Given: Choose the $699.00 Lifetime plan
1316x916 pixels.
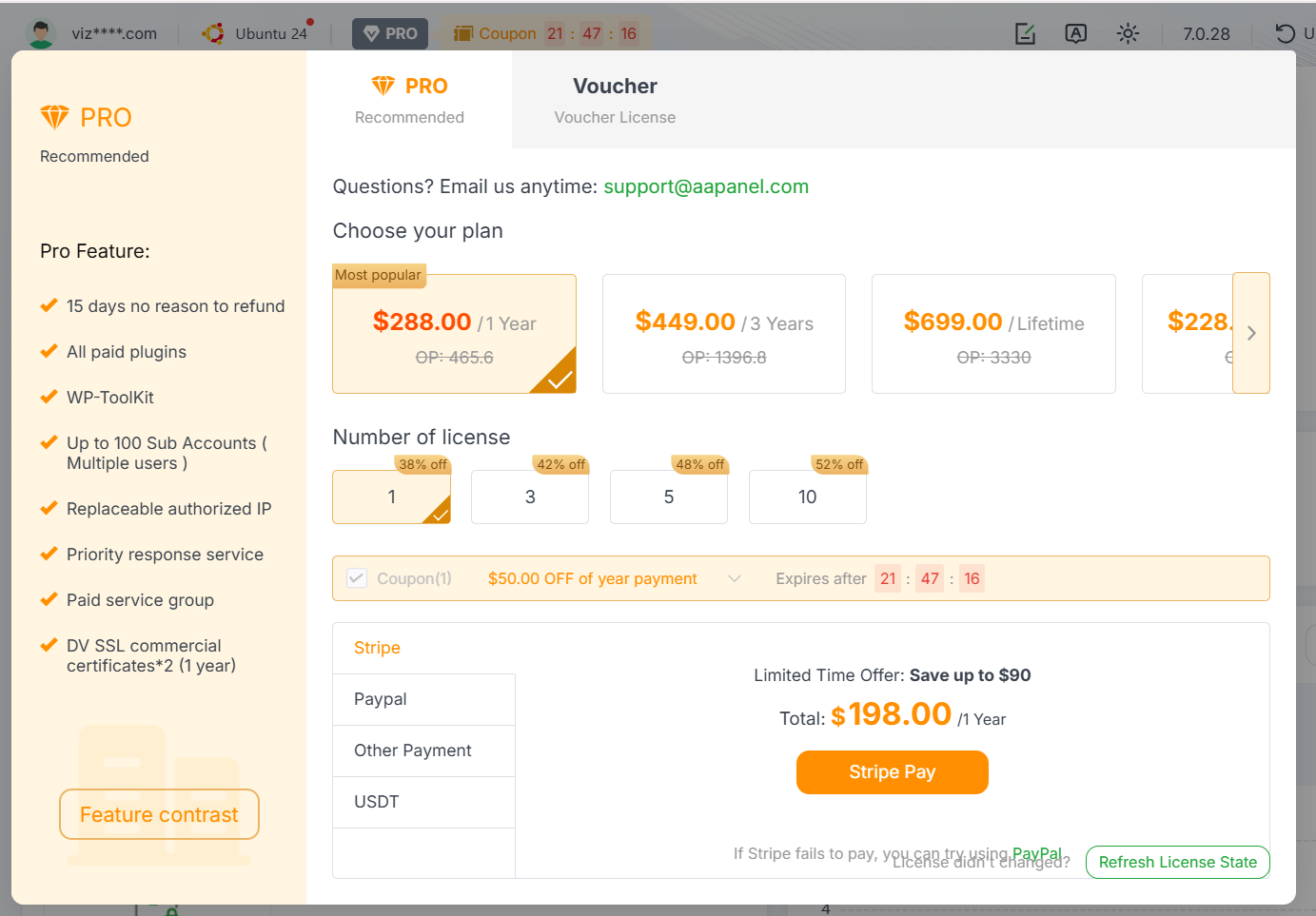Looking at the screenshot, I should point(993,334).
